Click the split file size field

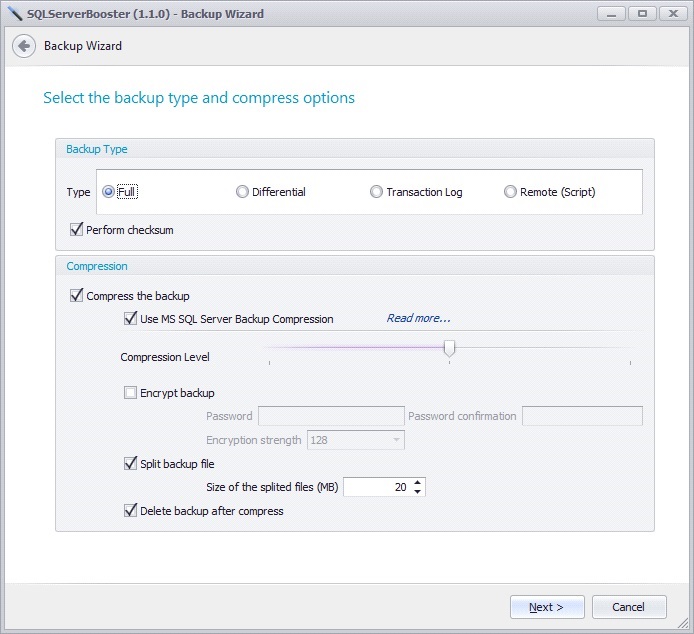pyautogui.click(x=376, y=487)
